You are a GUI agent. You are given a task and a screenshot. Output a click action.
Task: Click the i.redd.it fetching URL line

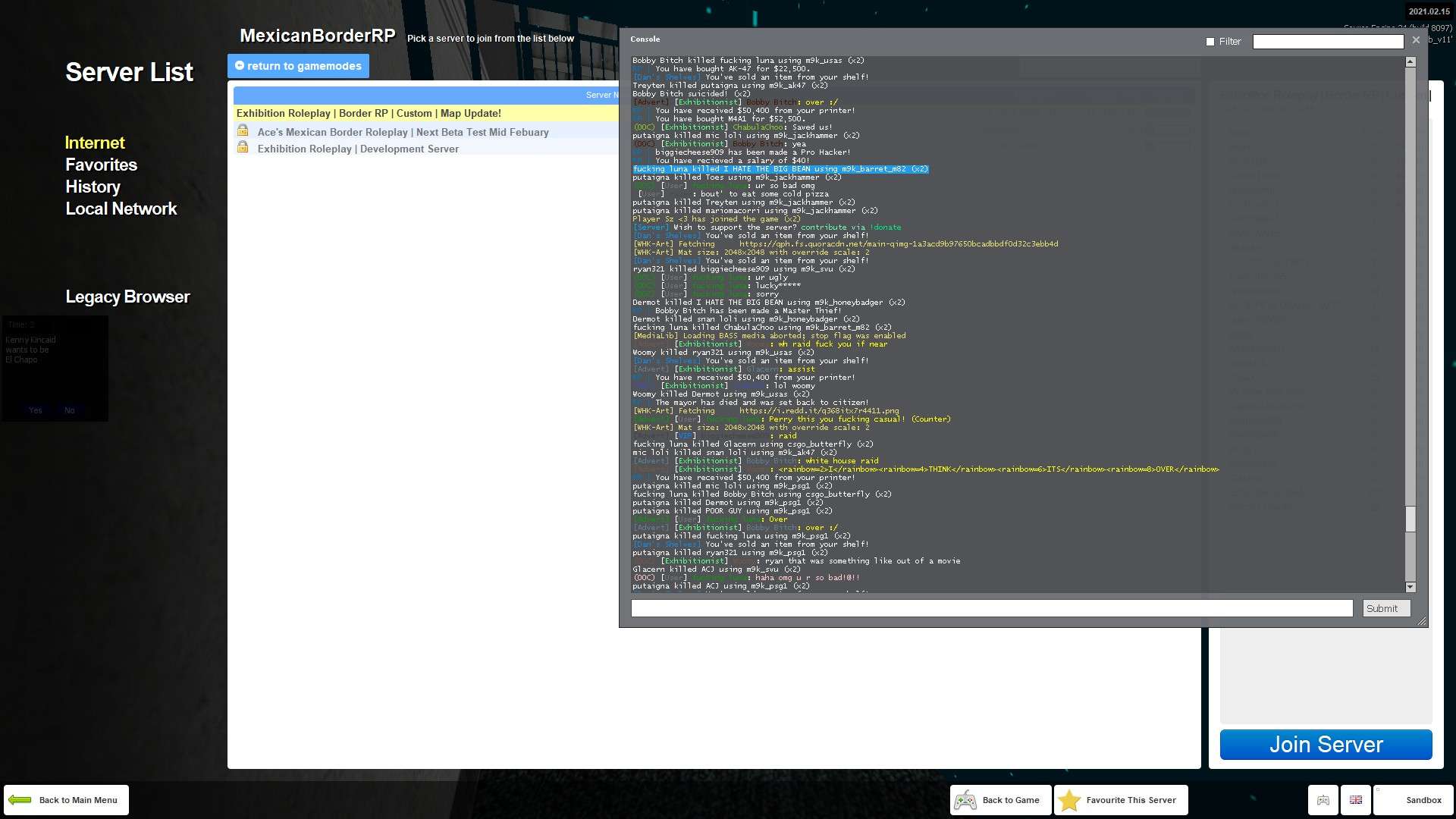pos(766,411)
